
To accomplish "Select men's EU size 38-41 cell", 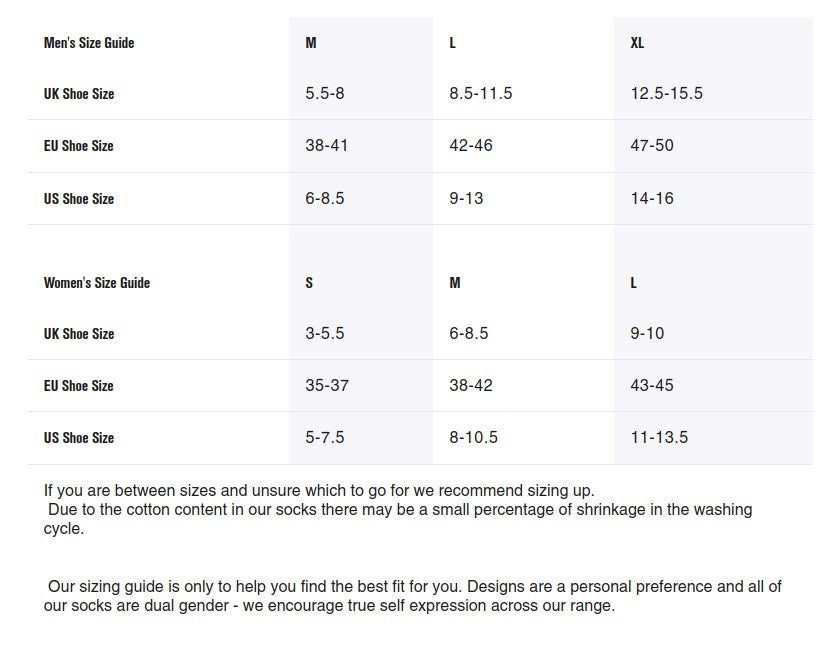I will click(x=327, y=146).
